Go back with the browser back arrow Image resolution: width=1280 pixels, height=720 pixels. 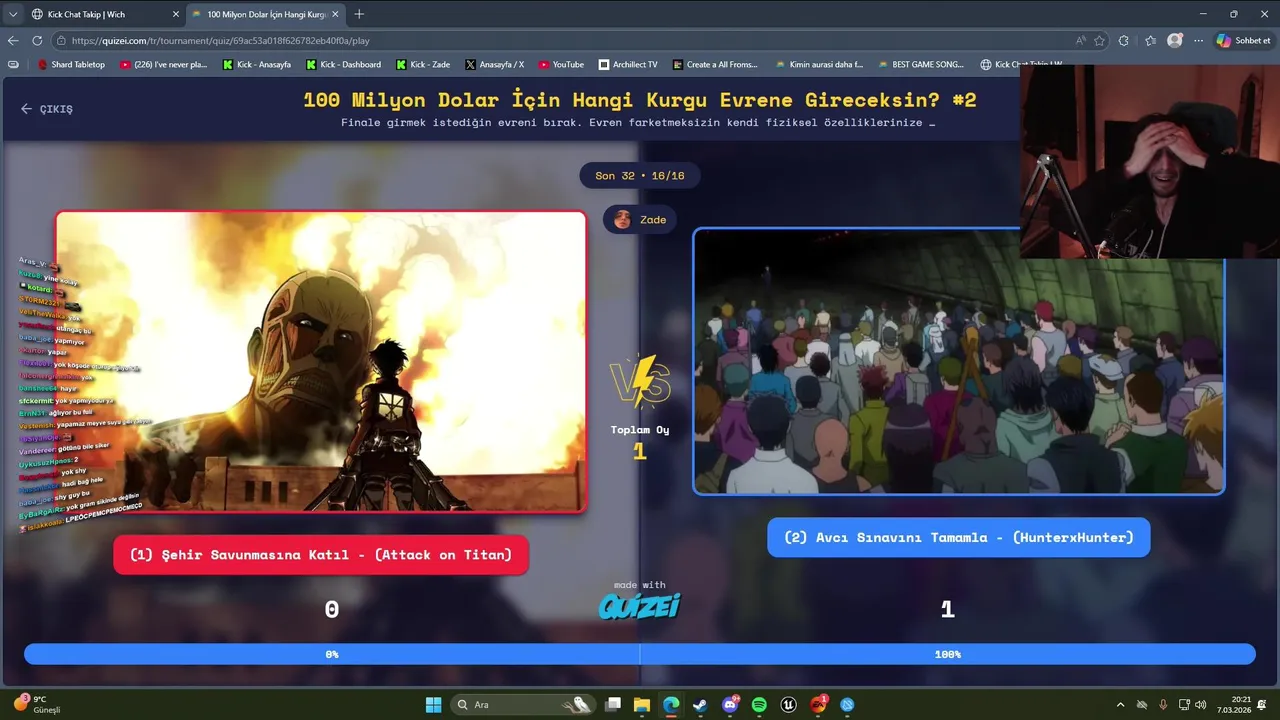pyautogui.click(x=13, y=41)
